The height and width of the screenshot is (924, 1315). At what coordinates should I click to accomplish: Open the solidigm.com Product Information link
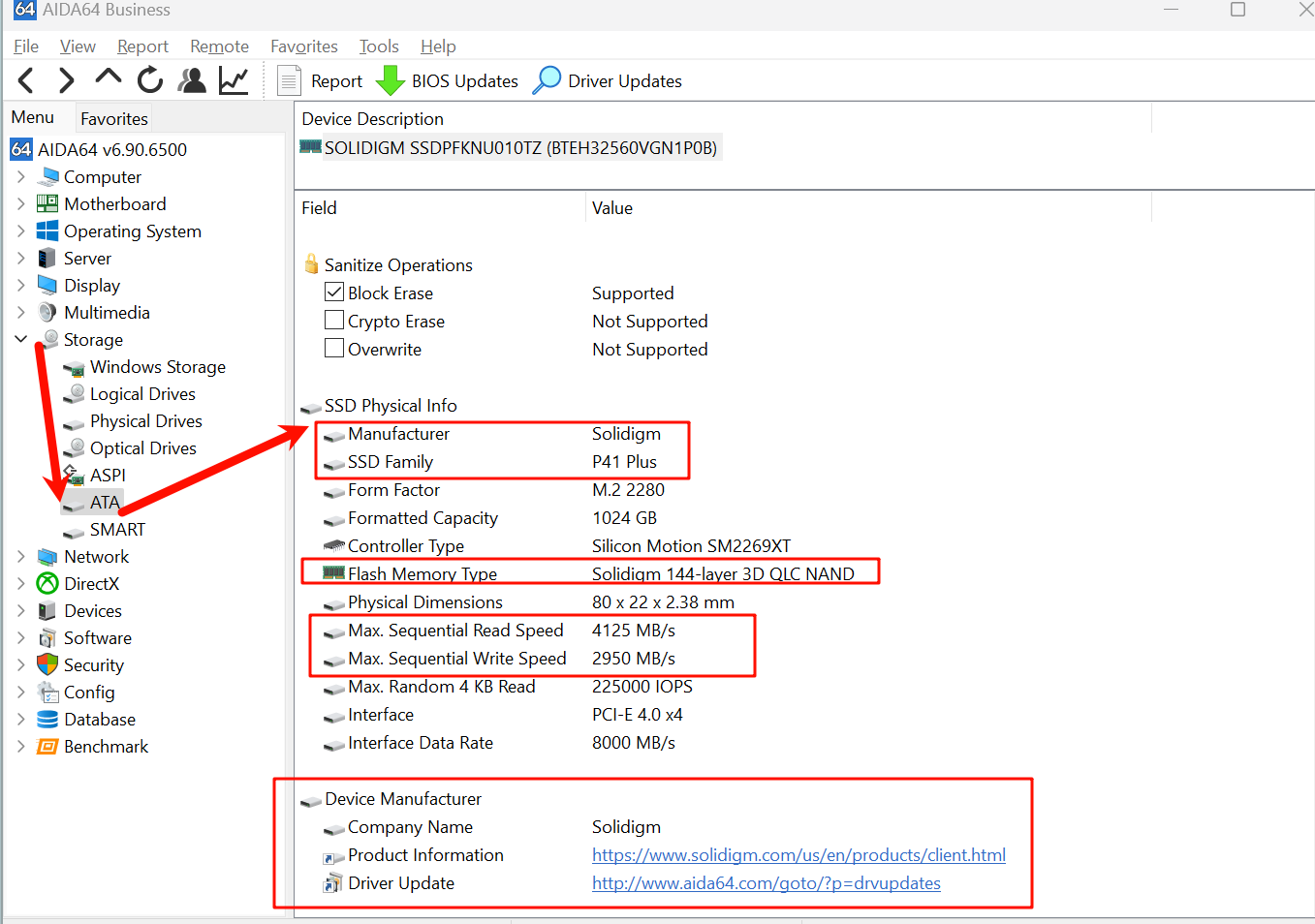(798, 855)
